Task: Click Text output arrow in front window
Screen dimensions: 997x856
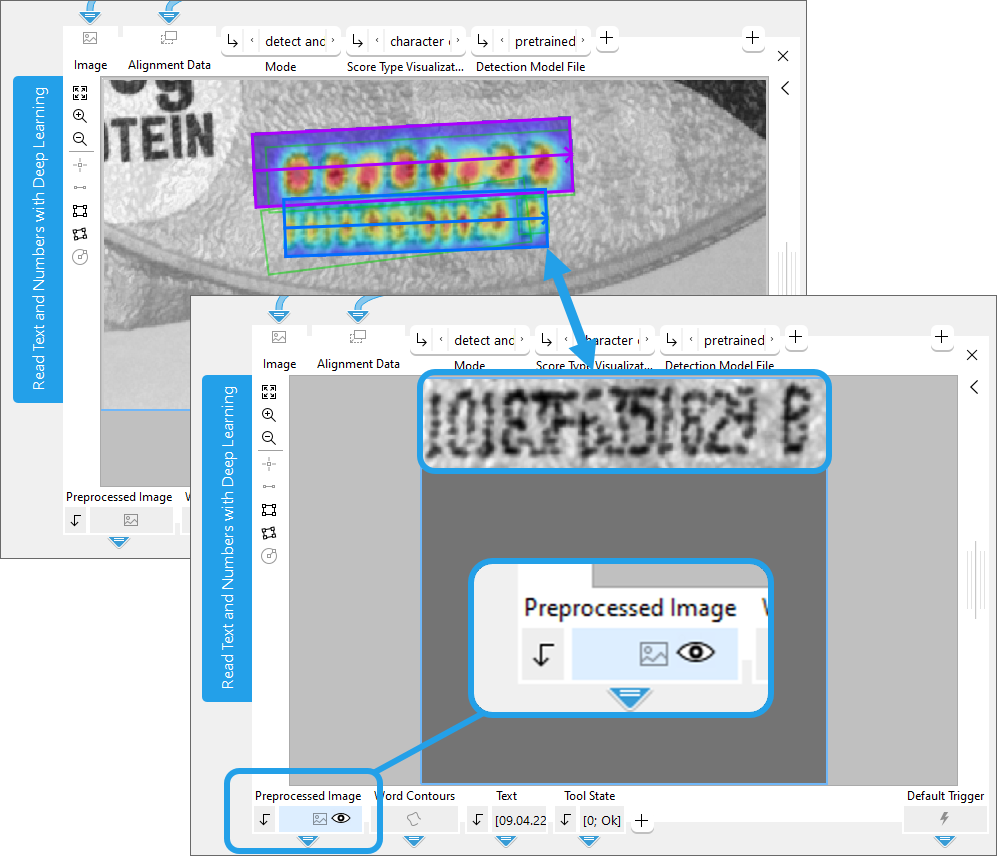Action: [x=478, y=820]
